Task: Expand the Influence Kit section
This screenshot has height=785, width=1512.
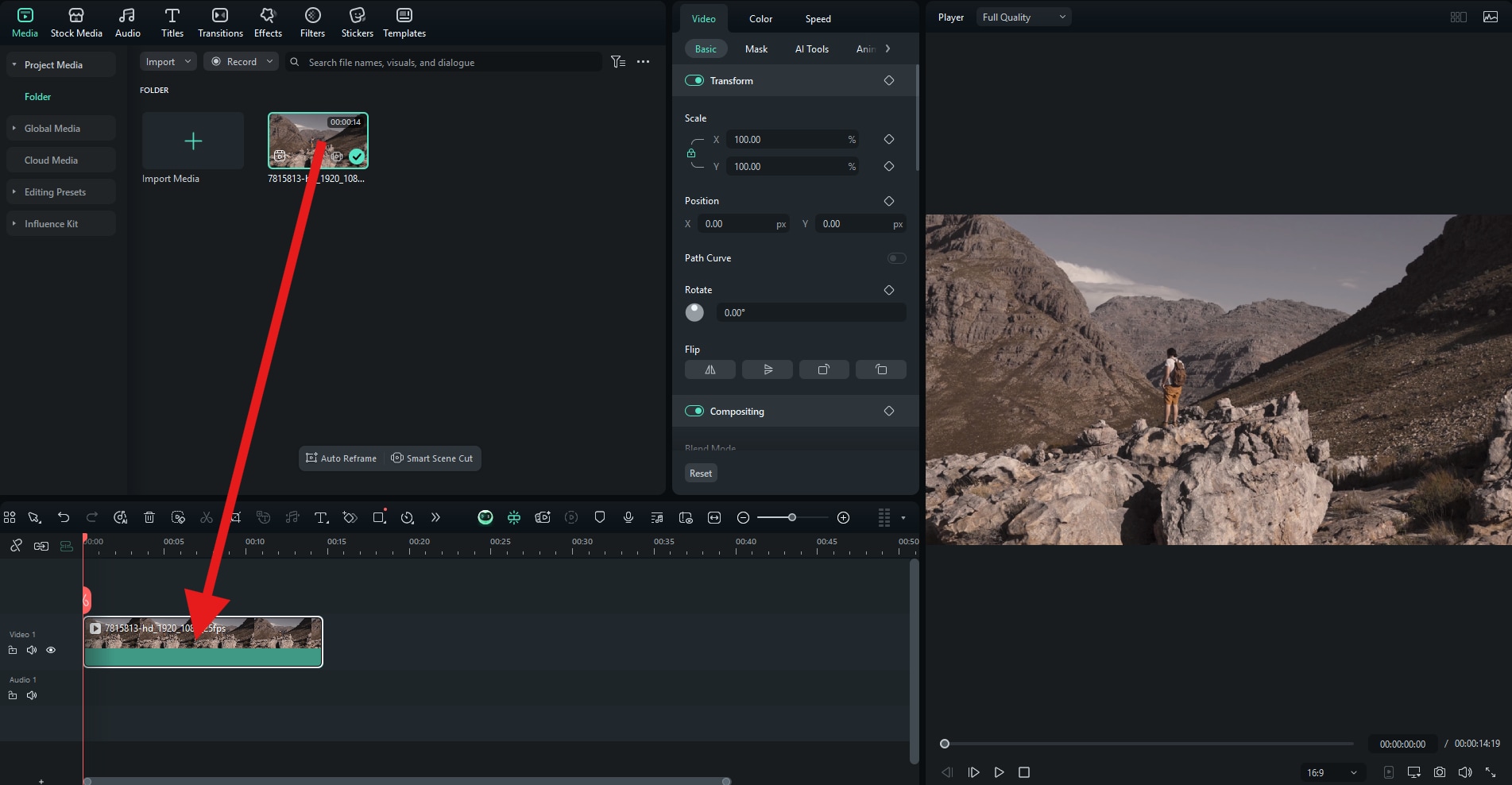Action: click(14, 224)
